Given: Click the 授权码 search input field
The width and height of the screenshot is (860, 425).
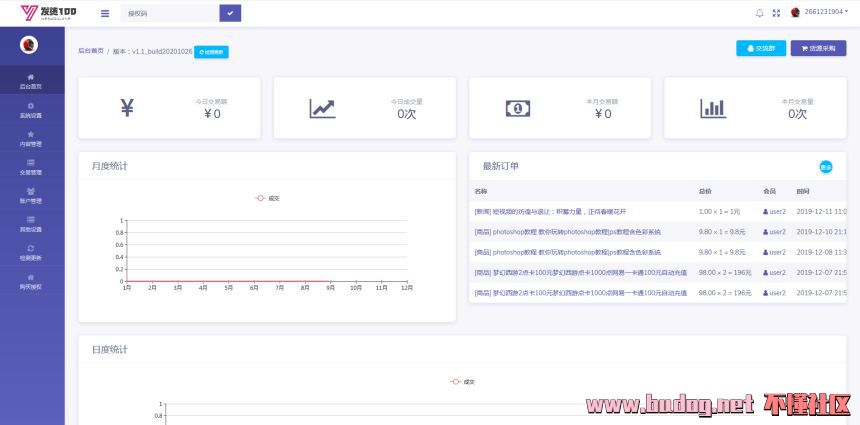Looking at the screenshot, I should (168, 13).
